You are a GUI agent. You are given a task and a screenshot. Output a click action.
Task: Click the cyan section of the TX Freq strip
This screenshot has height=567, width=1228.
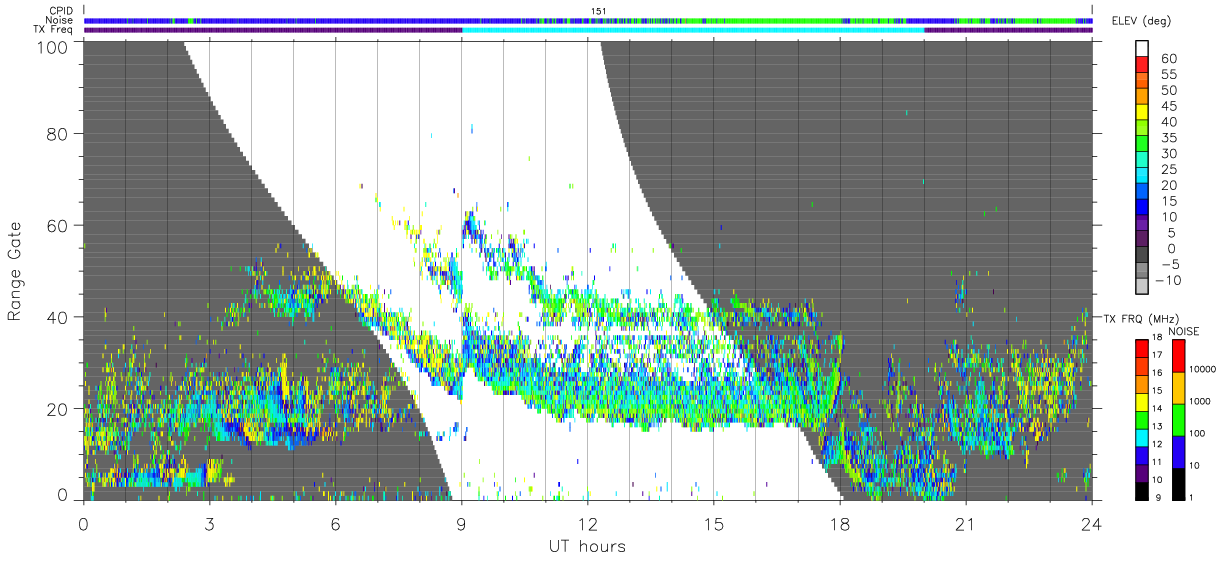[693, 30]
